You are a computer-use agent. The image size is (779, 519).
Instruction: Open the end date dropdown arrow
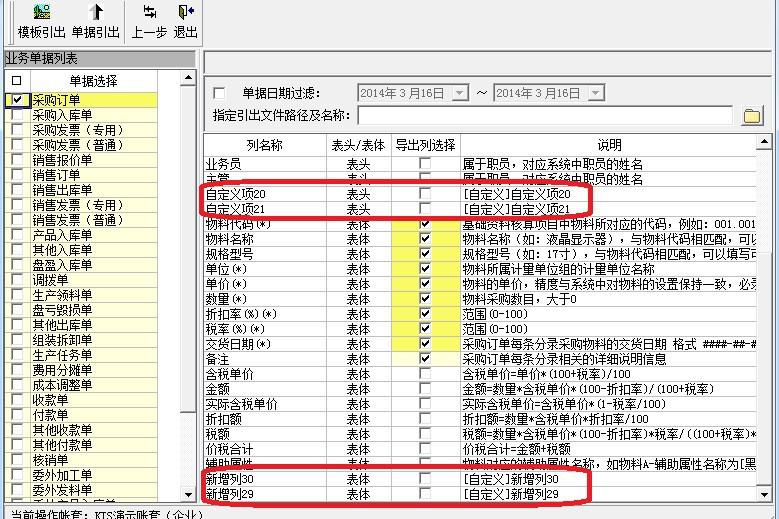click(x=596, y=93)
